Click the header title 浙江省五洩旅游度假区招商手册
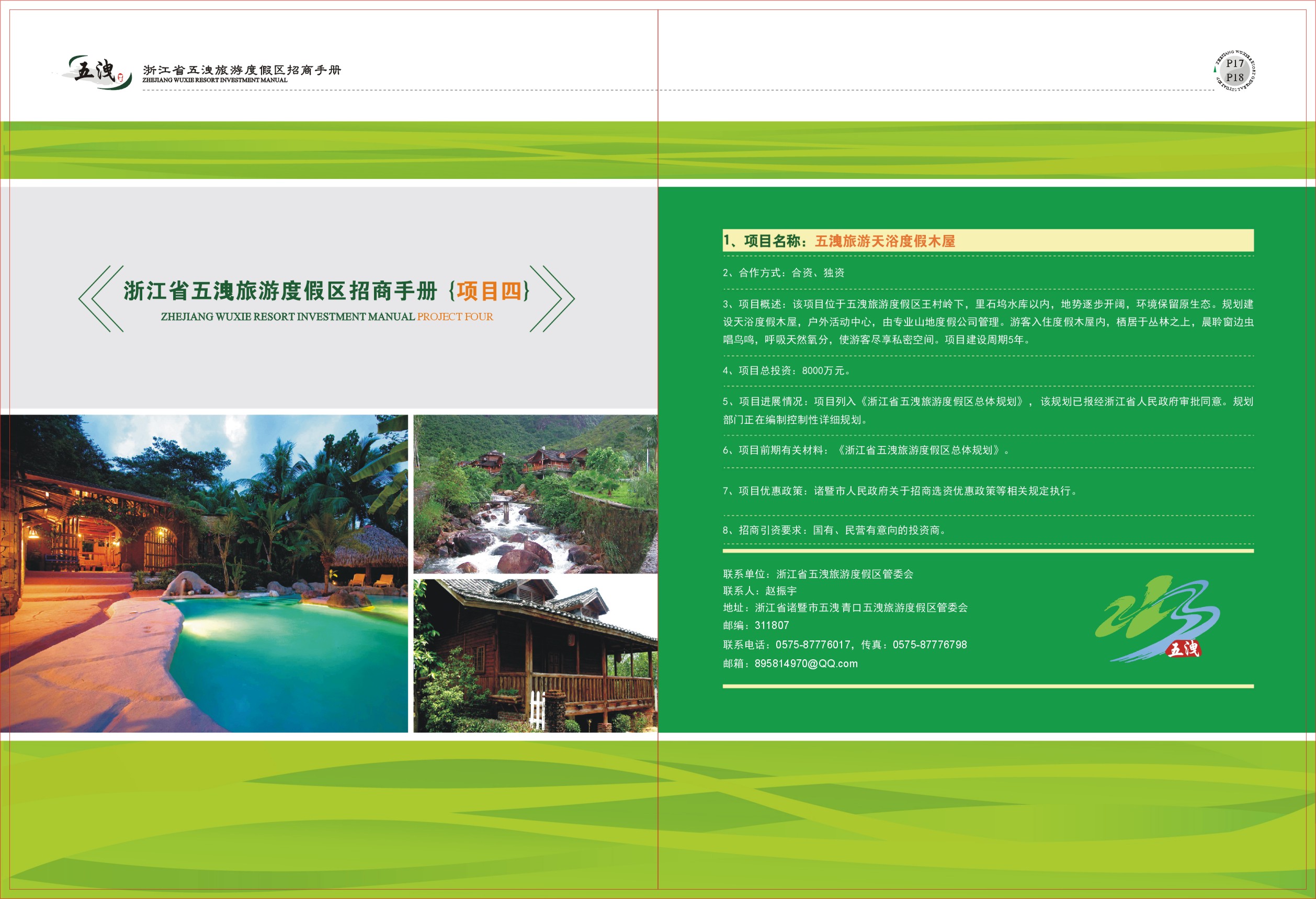 pyautogui.click(x=242, y=70)
